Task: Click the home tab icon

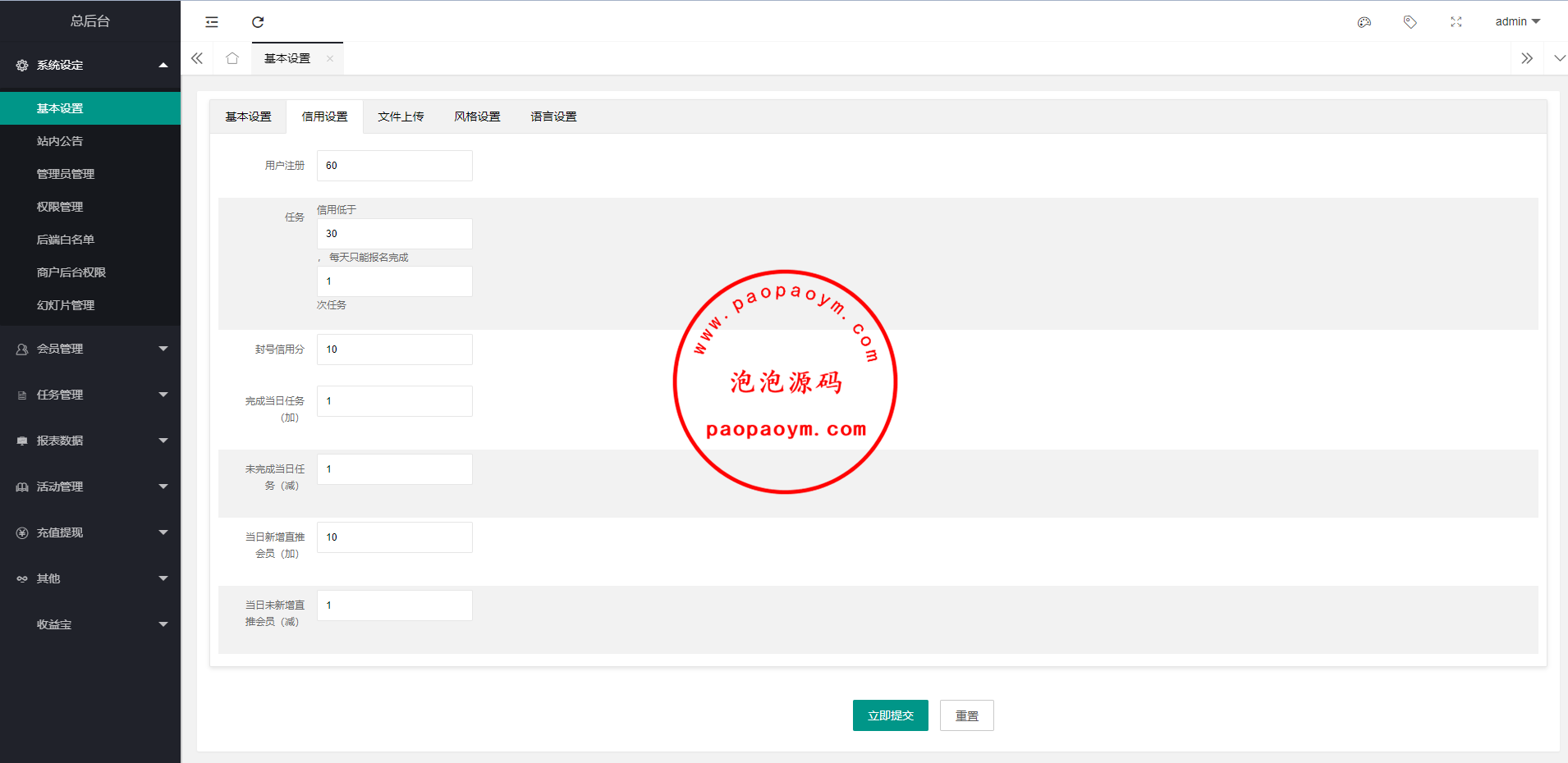Action: click(x=232, y=58)
